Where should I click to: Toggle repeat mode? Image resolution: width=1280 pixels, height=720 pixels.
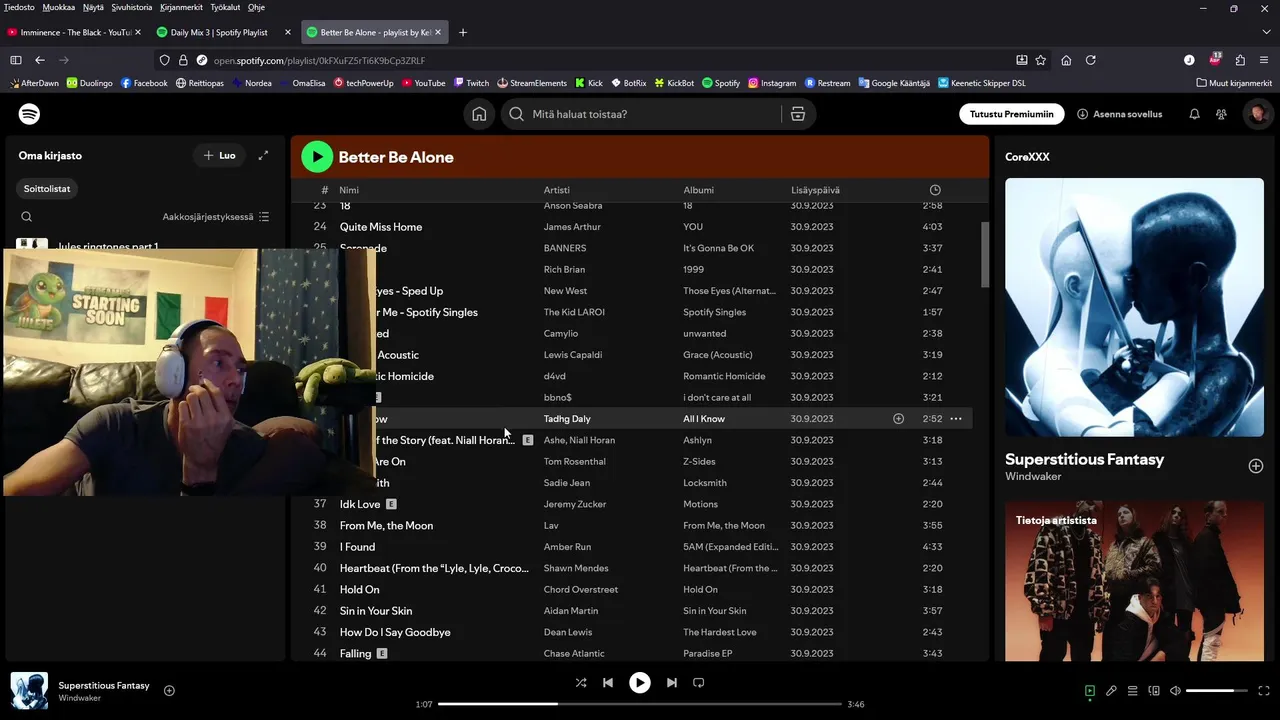(x=699, y=683)
